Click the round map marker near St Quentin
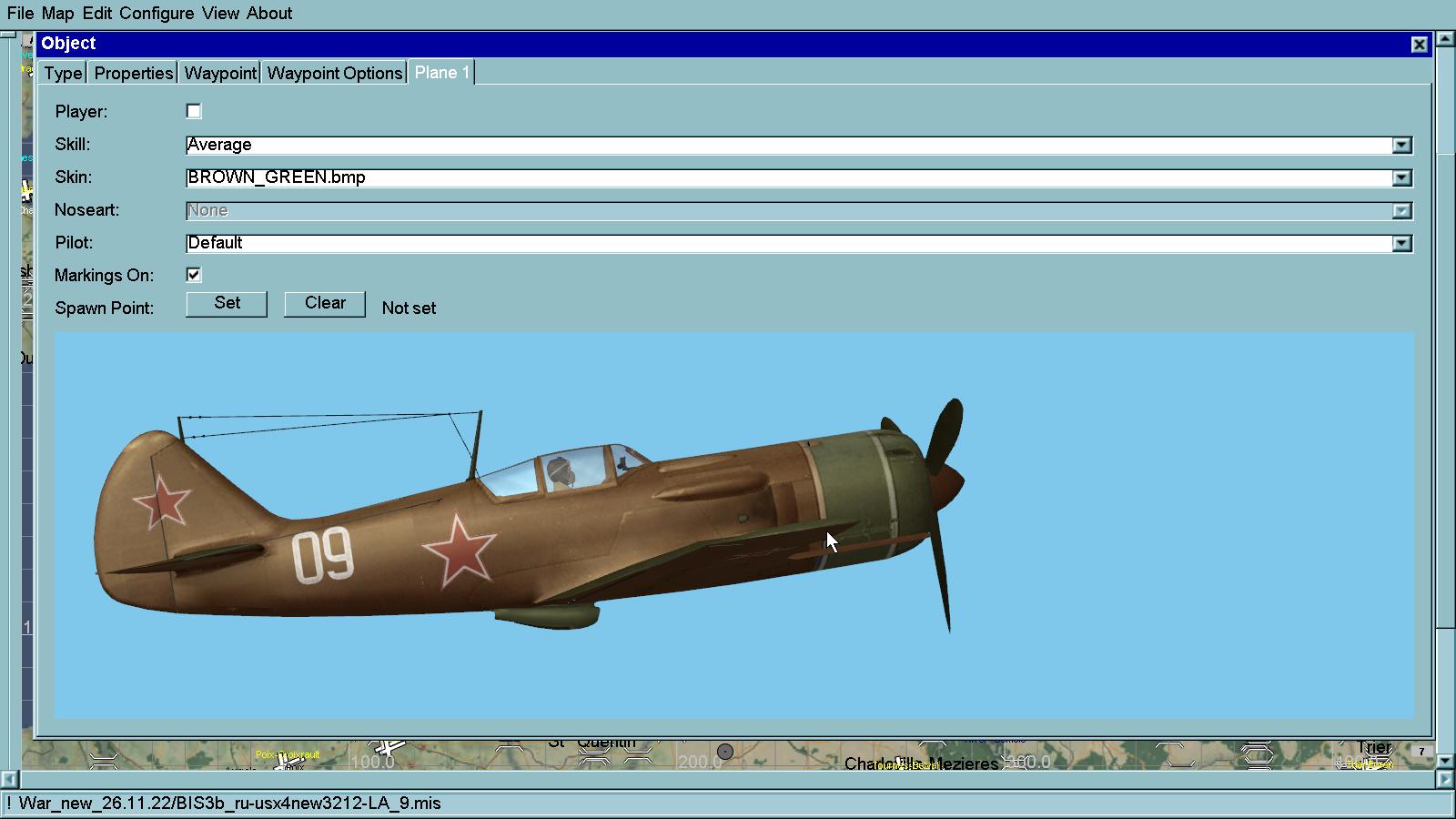Screen dimensions: 1456x819 pos(725,752)
